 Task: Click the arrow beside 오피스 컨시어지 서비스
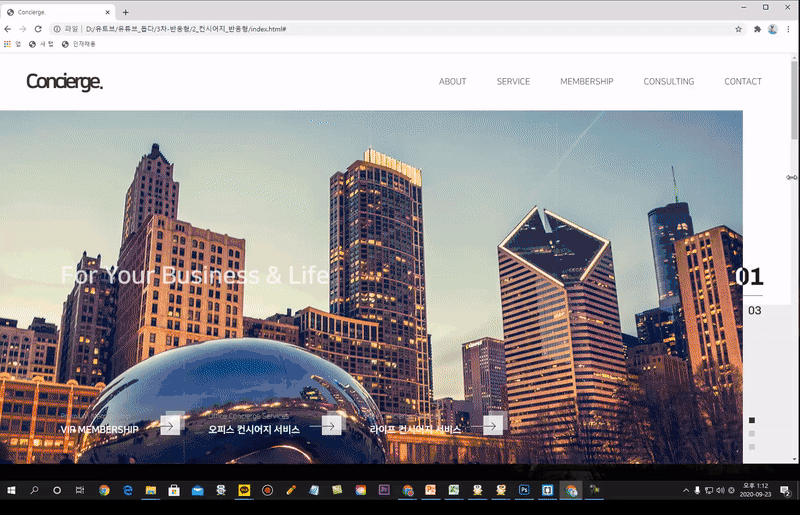coord(332,426)
